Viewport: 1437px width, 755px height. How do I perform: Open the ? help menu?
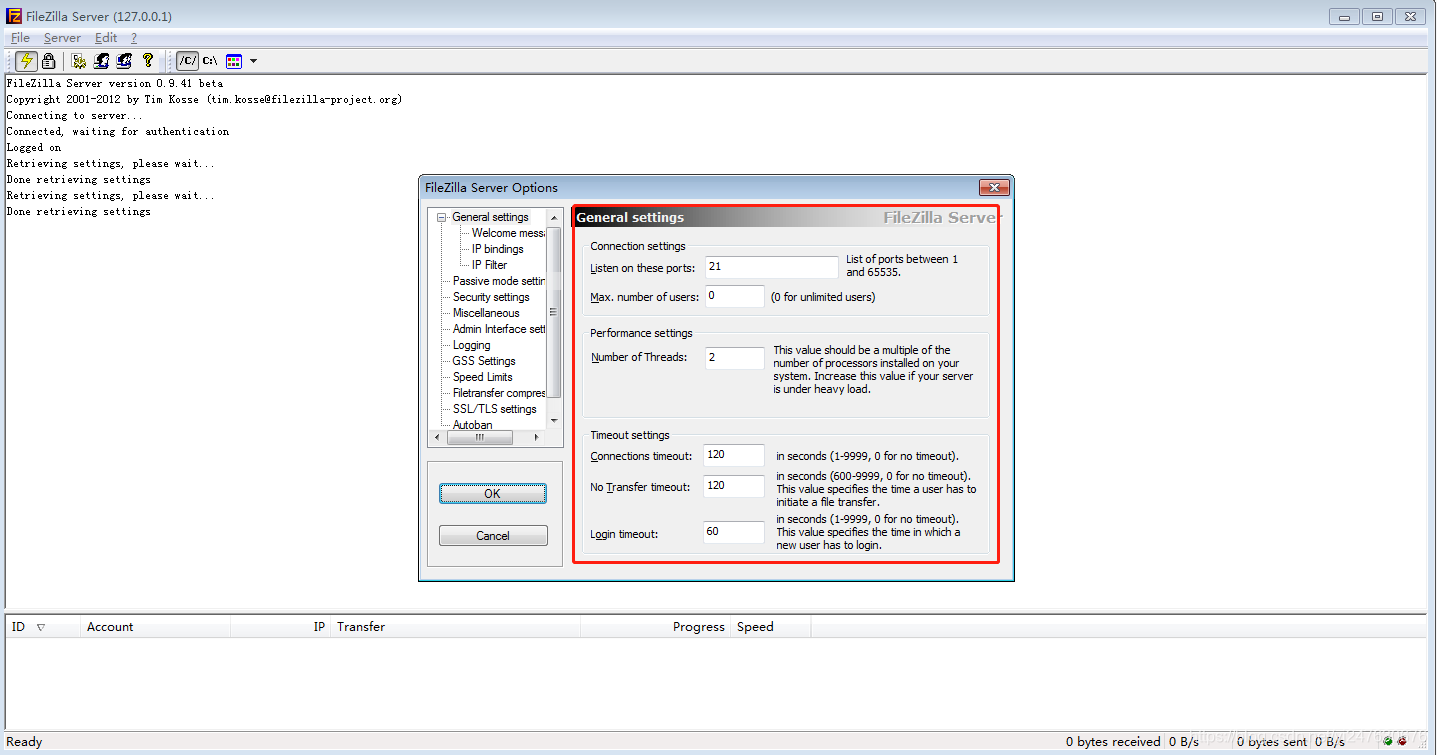tap(134, 38)
